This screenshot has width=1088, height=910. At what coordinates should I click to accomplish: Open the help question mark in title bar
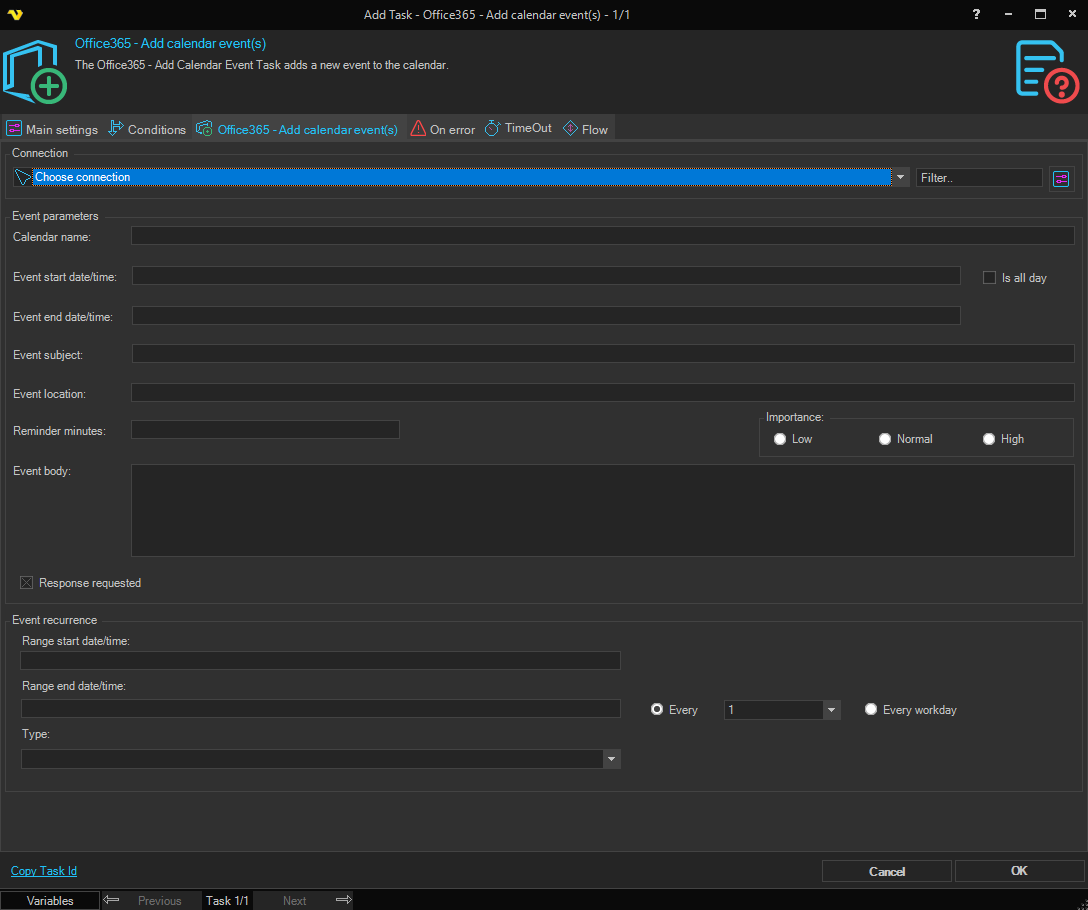tap(976, 14)
